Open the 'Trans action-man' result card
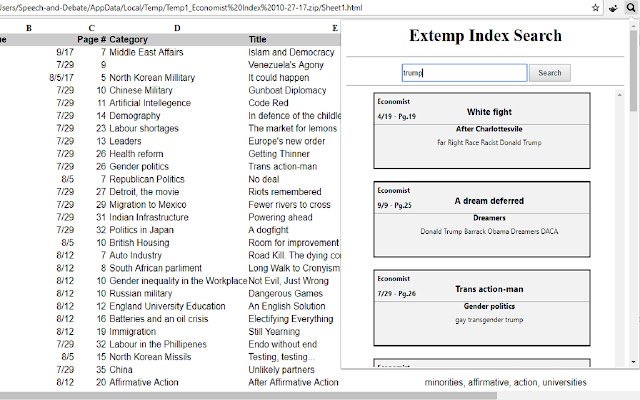This screenshot has width=640, height=400. pos(482,308)
